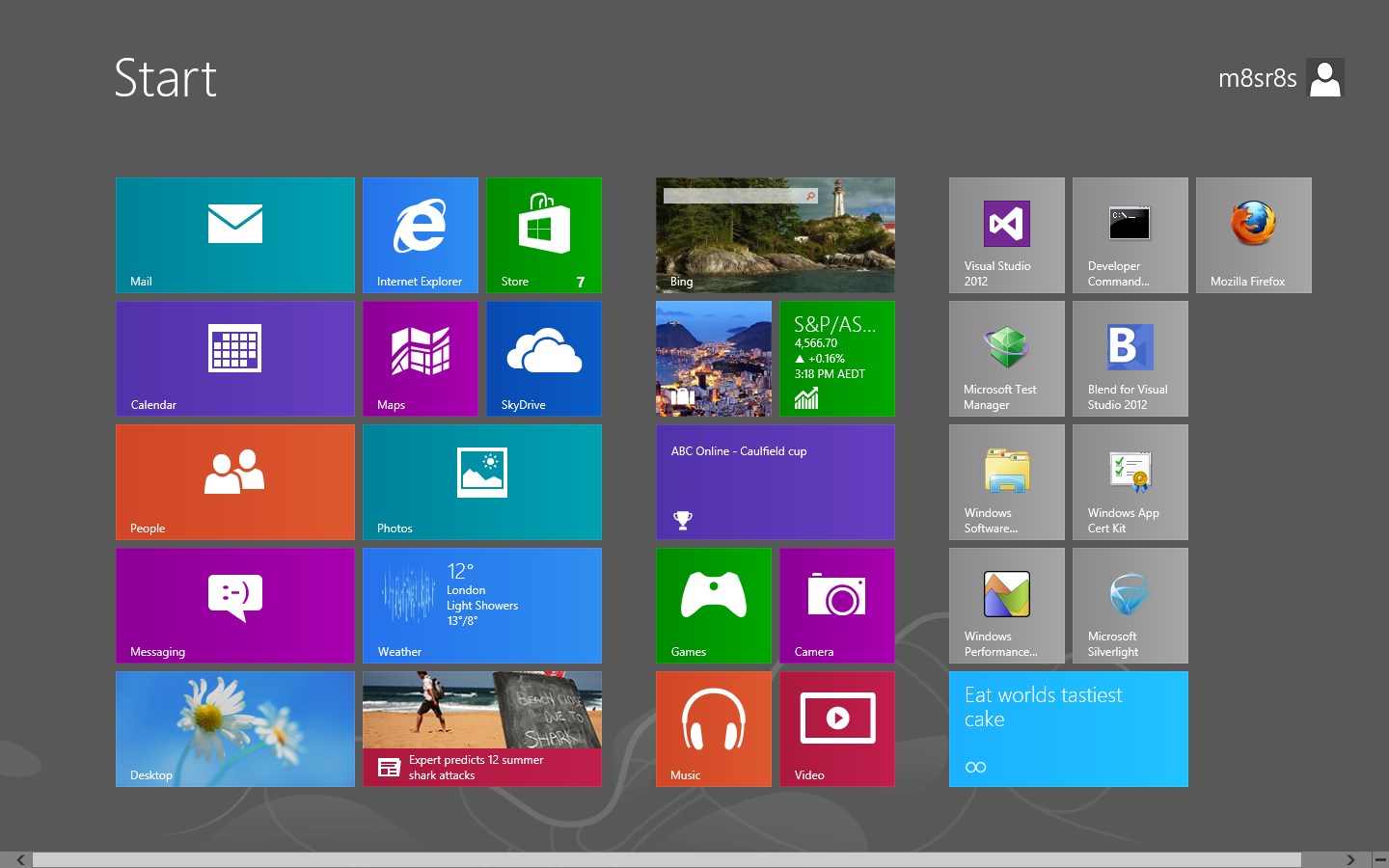This screenshot has width=1389, height=868.
Task: Open the SkyDrive tile
Action: tap(544, 359)
